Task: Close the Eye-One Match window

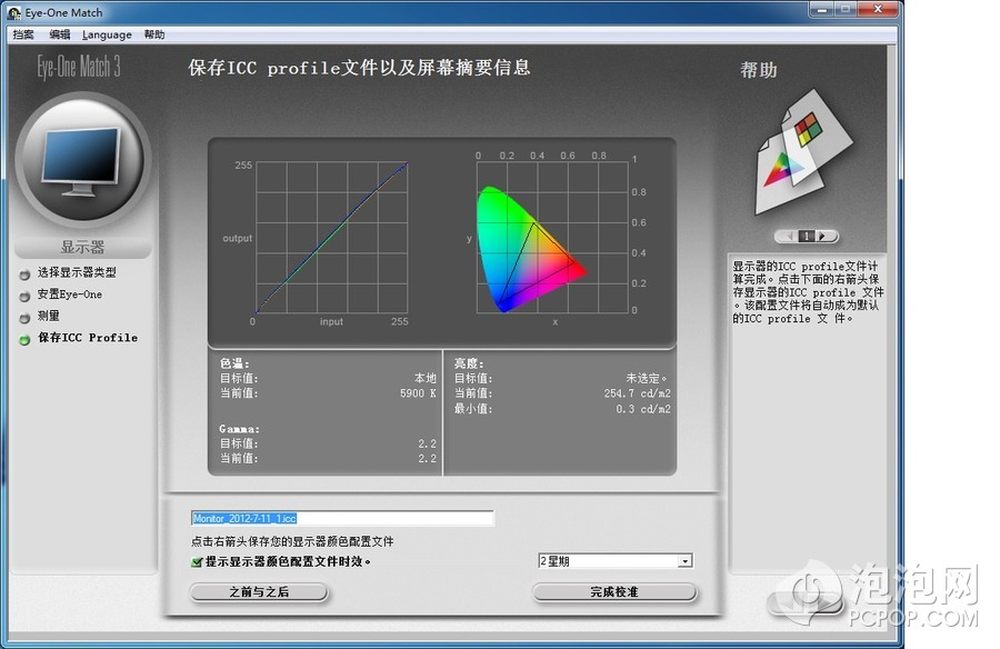Action: (x=878, y=10)
